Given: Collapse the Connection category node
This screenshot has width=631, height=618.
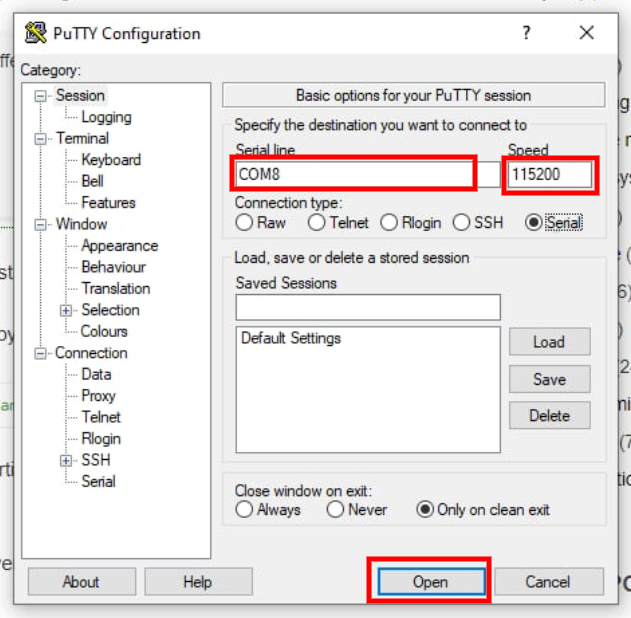Looking at the screenshot, I should (41, 353).
